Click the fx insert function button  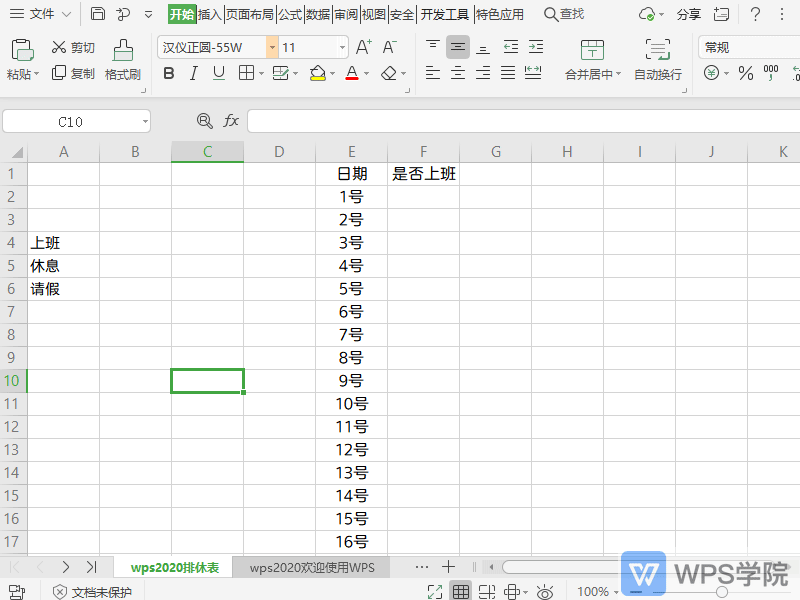(232, 120)
